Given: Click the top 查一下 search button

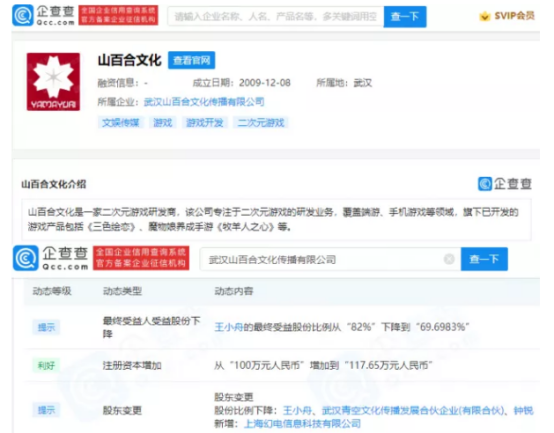Looking at the screenshot, I should (x=405, y=16).
